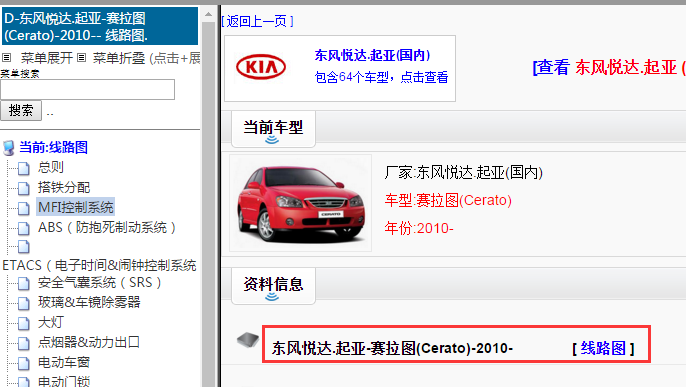
Task: Click 年份:2010- red text
Action: [419, 228]
